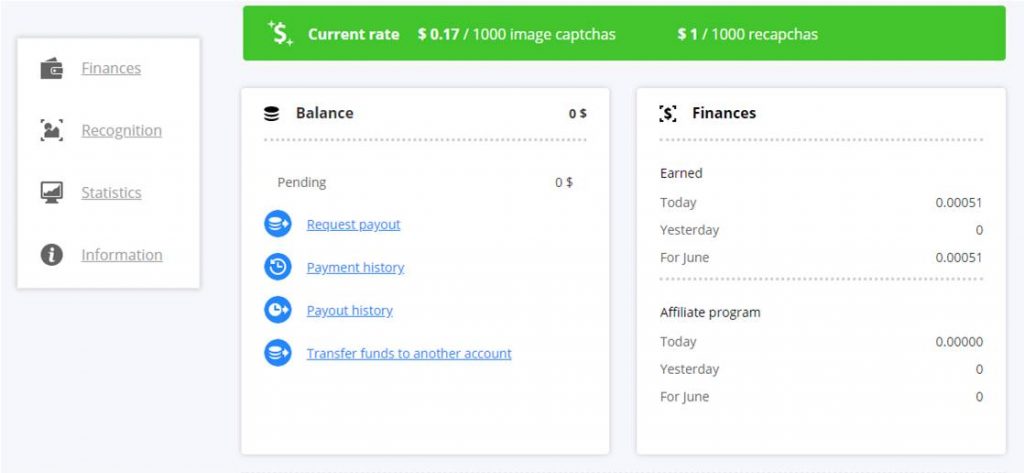
Task: Click the blue Request payout icon
Action: coord(277,224)
